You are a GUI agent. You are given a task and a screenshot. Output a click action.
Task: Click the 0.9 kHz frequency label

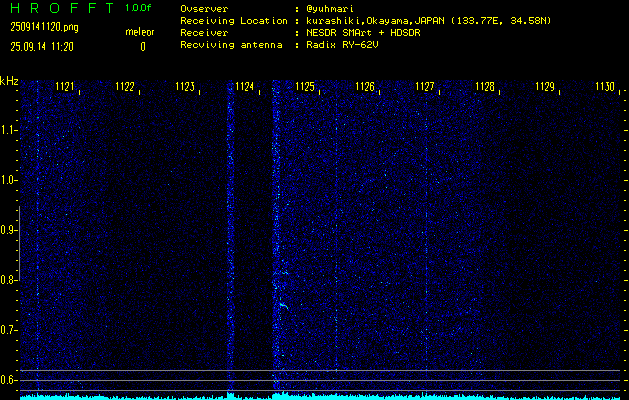pyautogui.click(x=7, y=230)
